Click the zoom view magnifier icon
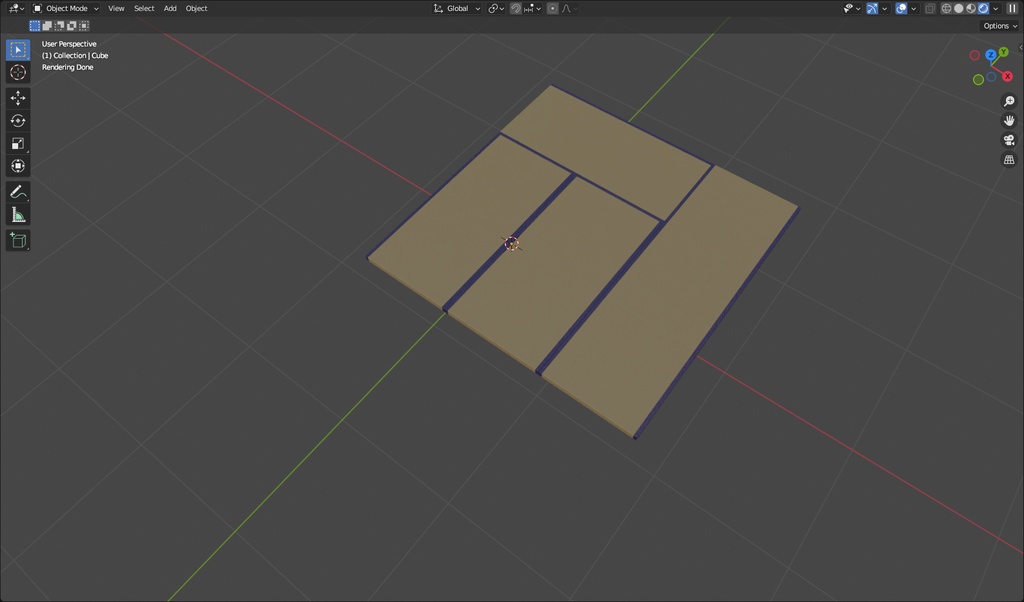Viewport: 1024px width, 602px height. click(1009, 101)
